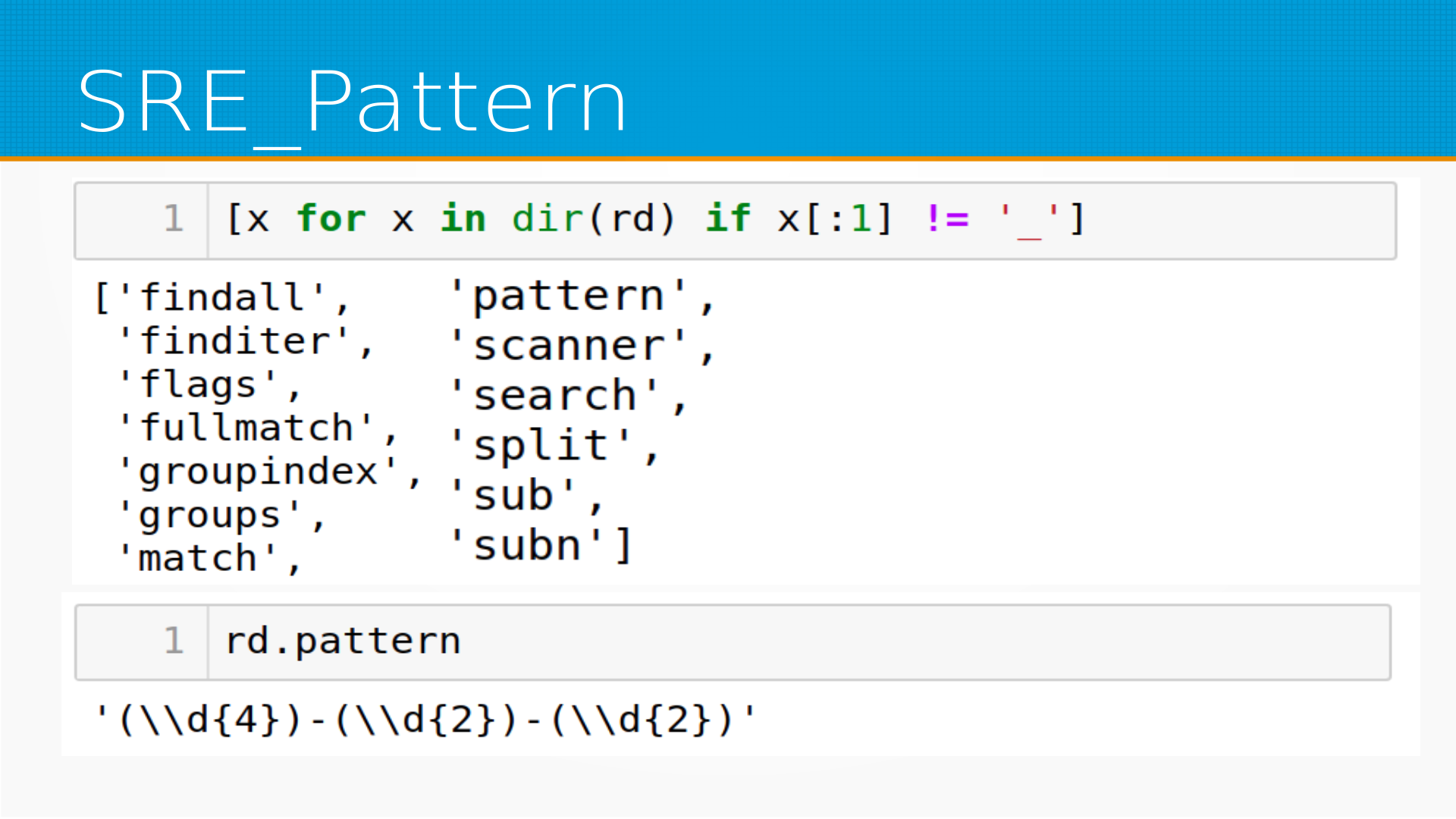Click the 'for' keyword in first cell
Screen dimensions: 1456x819
331,219
